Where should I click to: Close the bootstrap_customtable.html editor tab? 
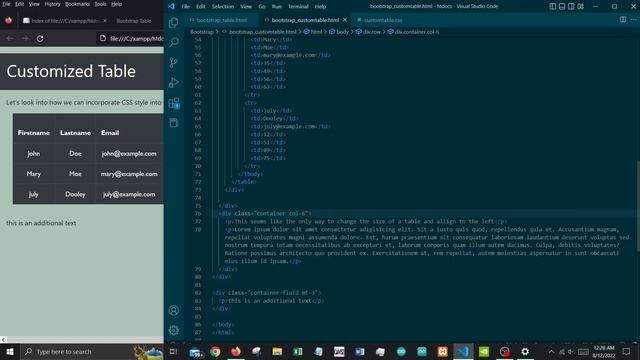(345, 20)
